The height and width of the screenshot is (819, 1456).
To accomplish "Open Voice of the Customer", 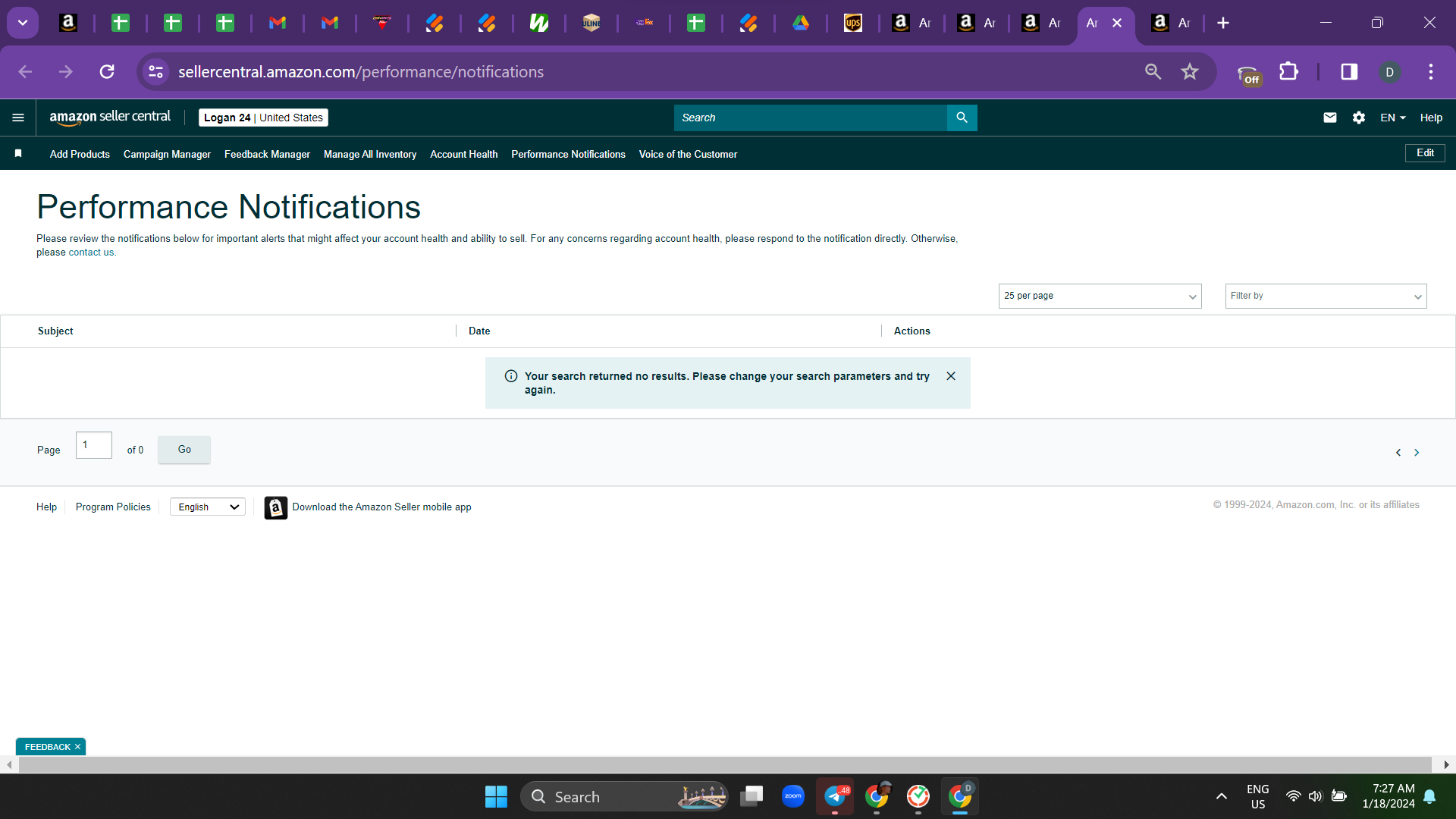I will pyautogui.click(x=688, y=154).
